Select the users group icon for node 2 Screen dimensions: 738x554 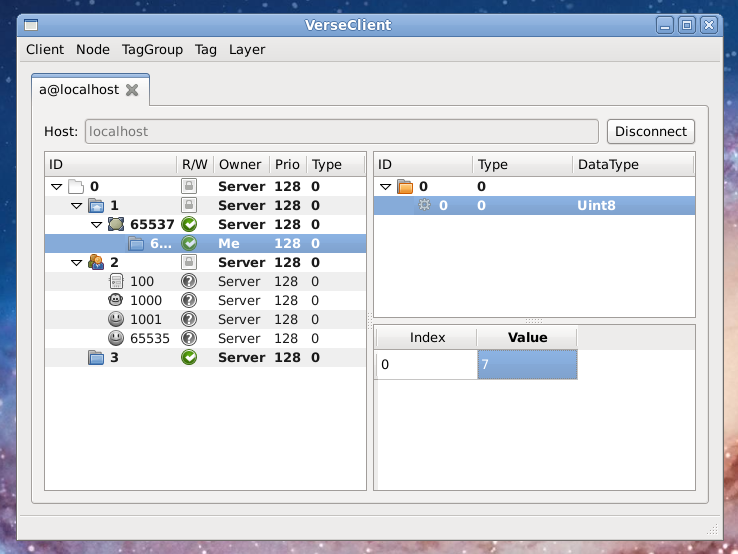coord(96,262)
